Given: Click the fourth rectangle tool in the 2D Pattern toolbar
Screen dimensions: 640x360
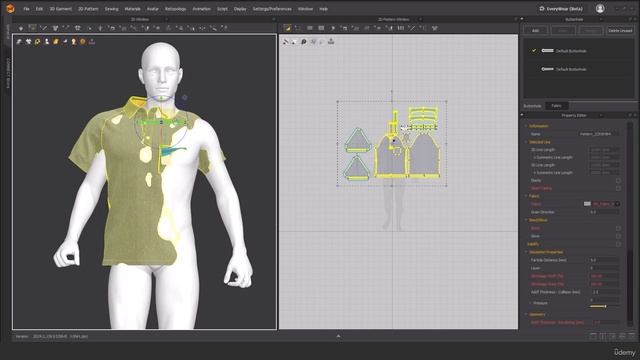Looking at the screenshot, I should pyautogui.click(x=321, y=28).
